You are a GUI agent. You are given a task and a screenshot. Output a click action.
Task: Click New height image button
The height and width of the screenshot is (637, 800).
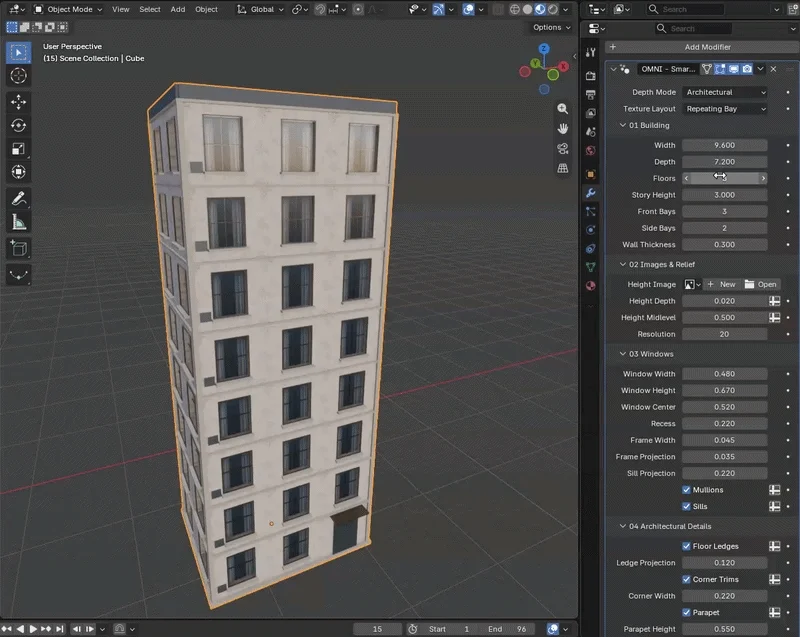click(721, 285)
